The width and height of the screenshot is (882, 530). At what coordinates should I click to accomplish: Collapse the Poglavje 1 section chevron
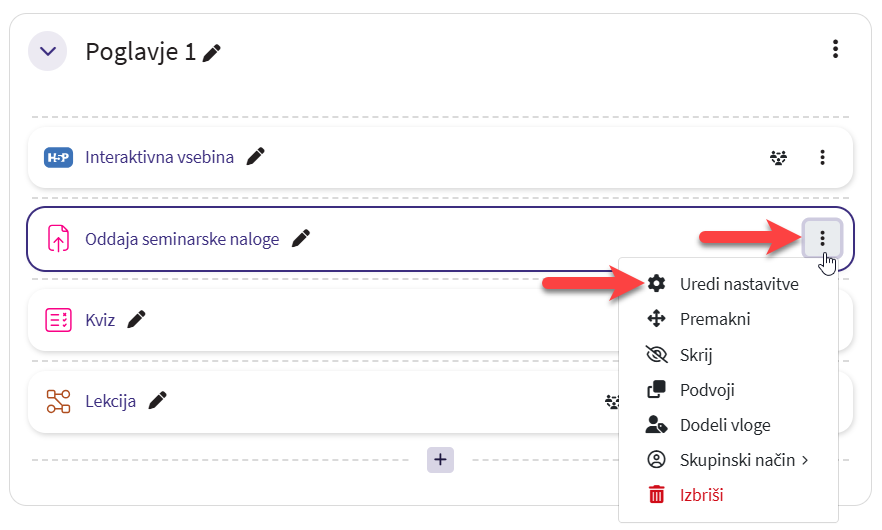(47, 51)
